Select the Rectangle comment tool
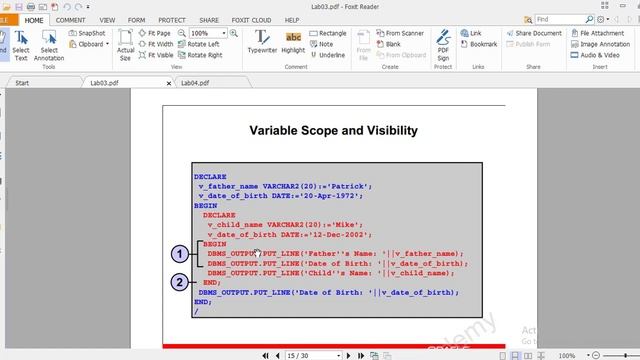 pos(328,33)
